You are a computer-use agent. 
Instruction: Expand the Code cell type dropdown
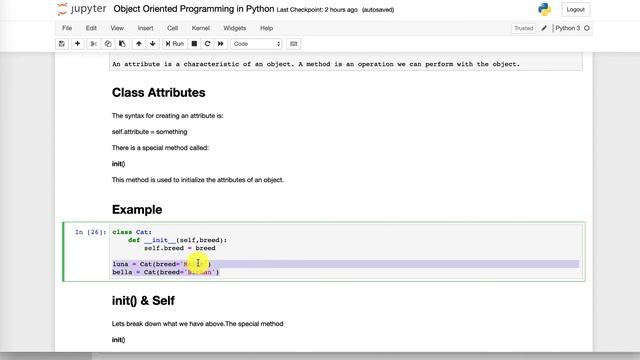pyautogui.click(x=256, y=44)
